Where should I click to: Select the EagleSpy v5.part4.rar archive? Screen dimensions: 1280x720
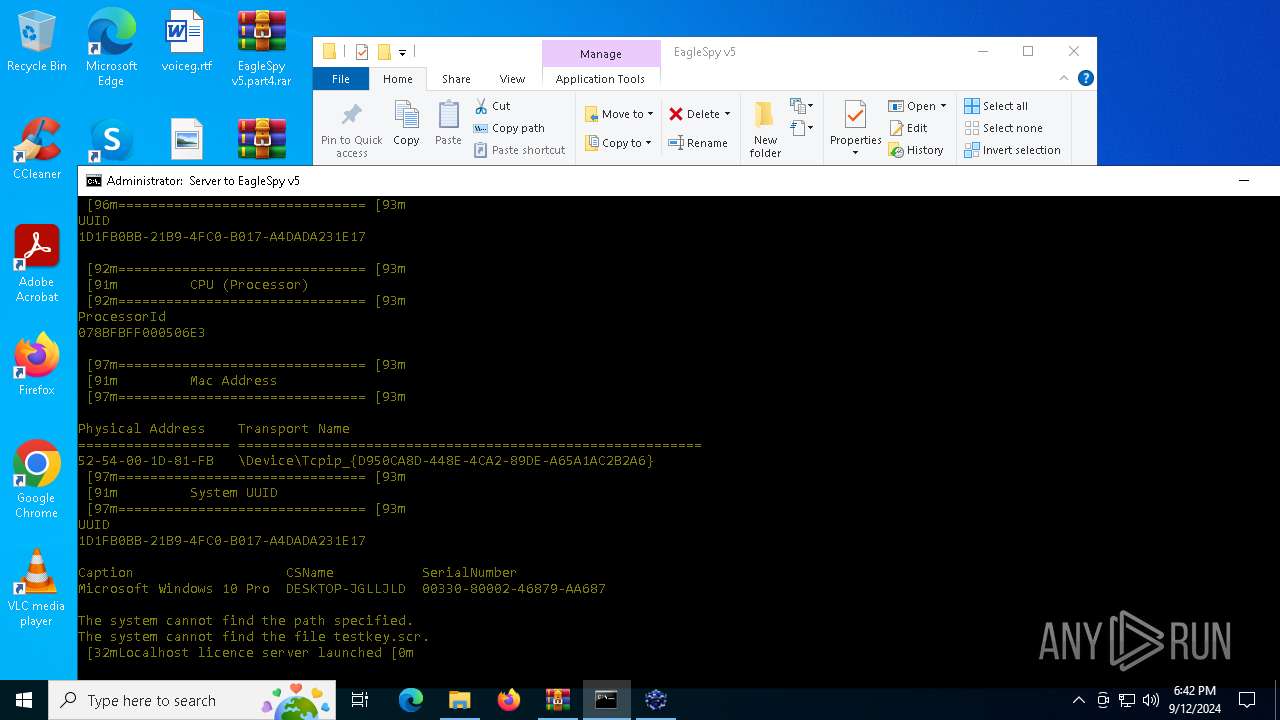[261, 47]
